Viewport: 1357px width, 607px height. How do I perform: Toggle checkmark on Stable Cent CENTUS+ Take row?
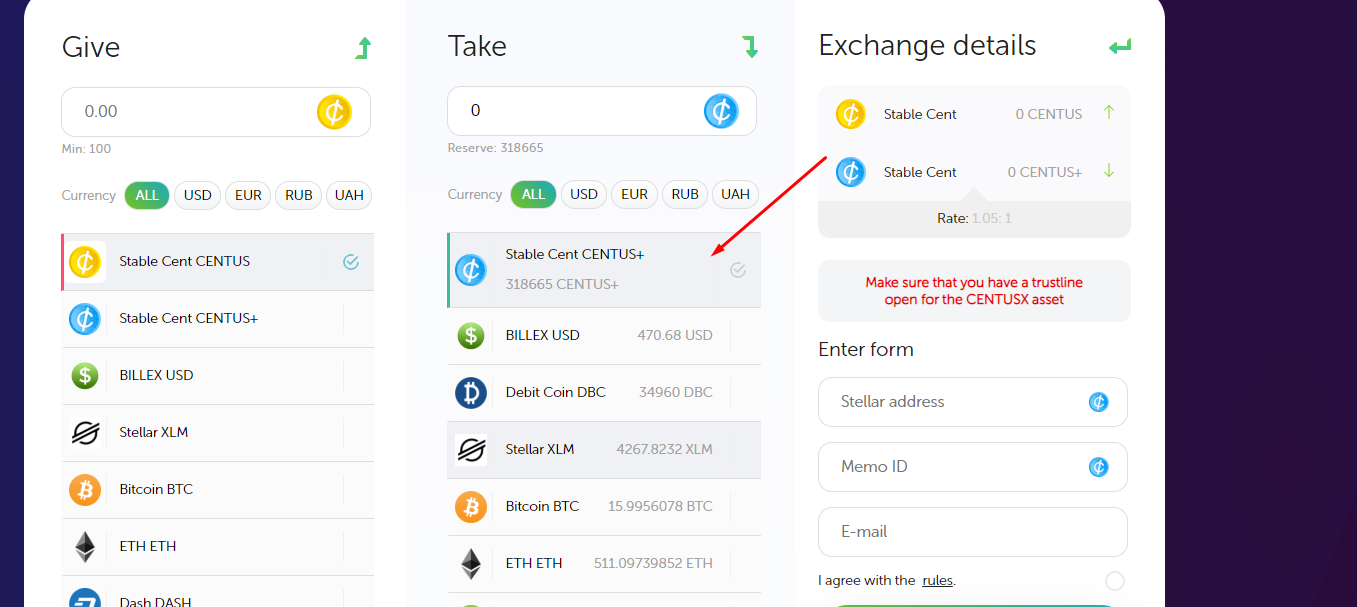click(738, 270)
